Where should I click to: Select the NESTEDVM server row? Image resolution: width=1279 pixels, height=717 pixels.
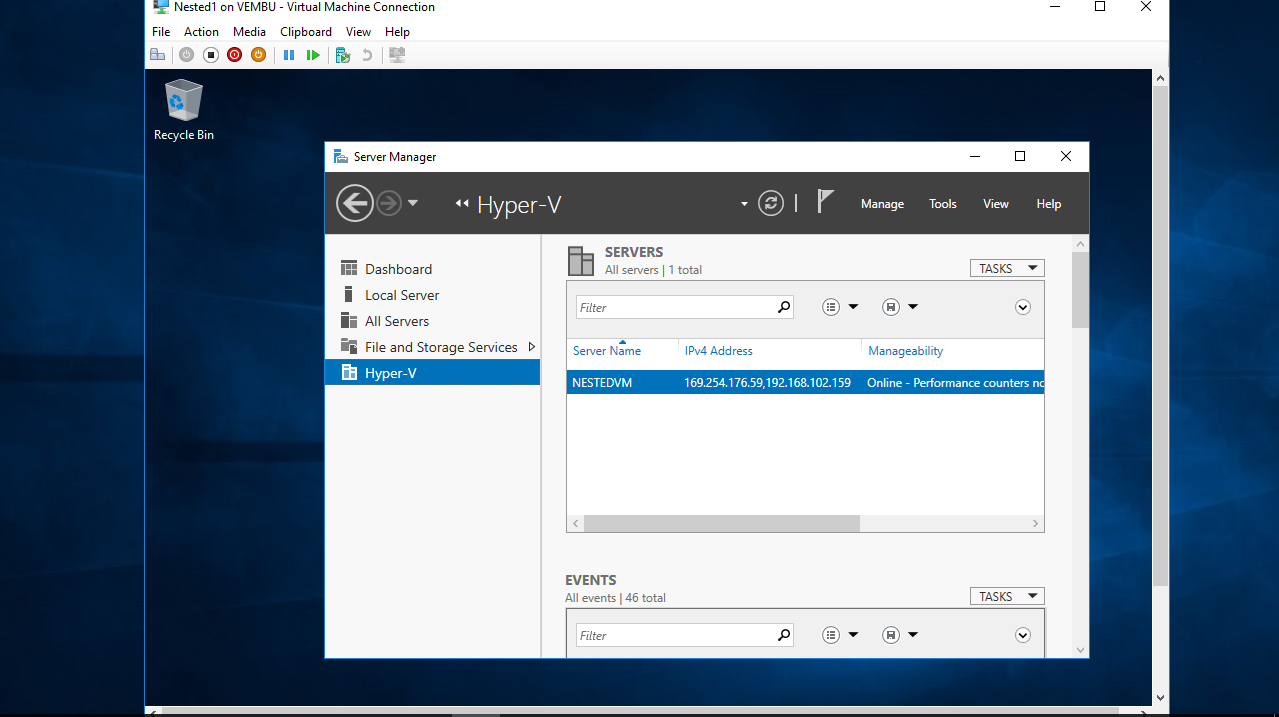(x=805, y=382)
